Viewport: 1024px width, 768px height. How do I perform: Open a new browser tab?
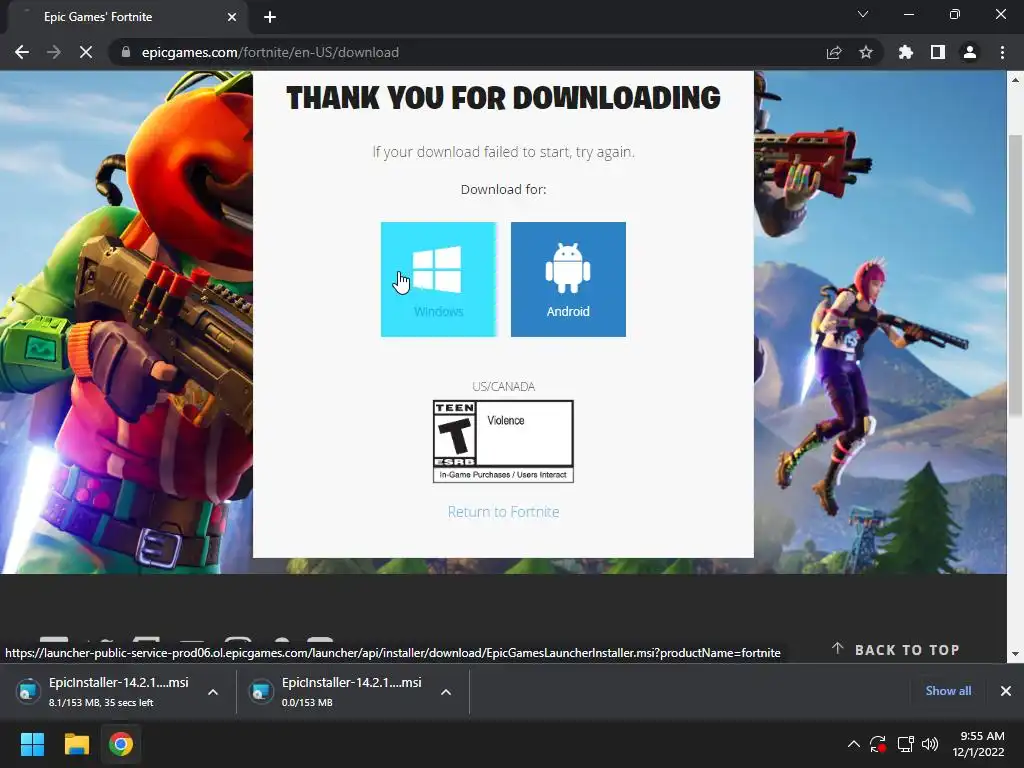point(270,17)
